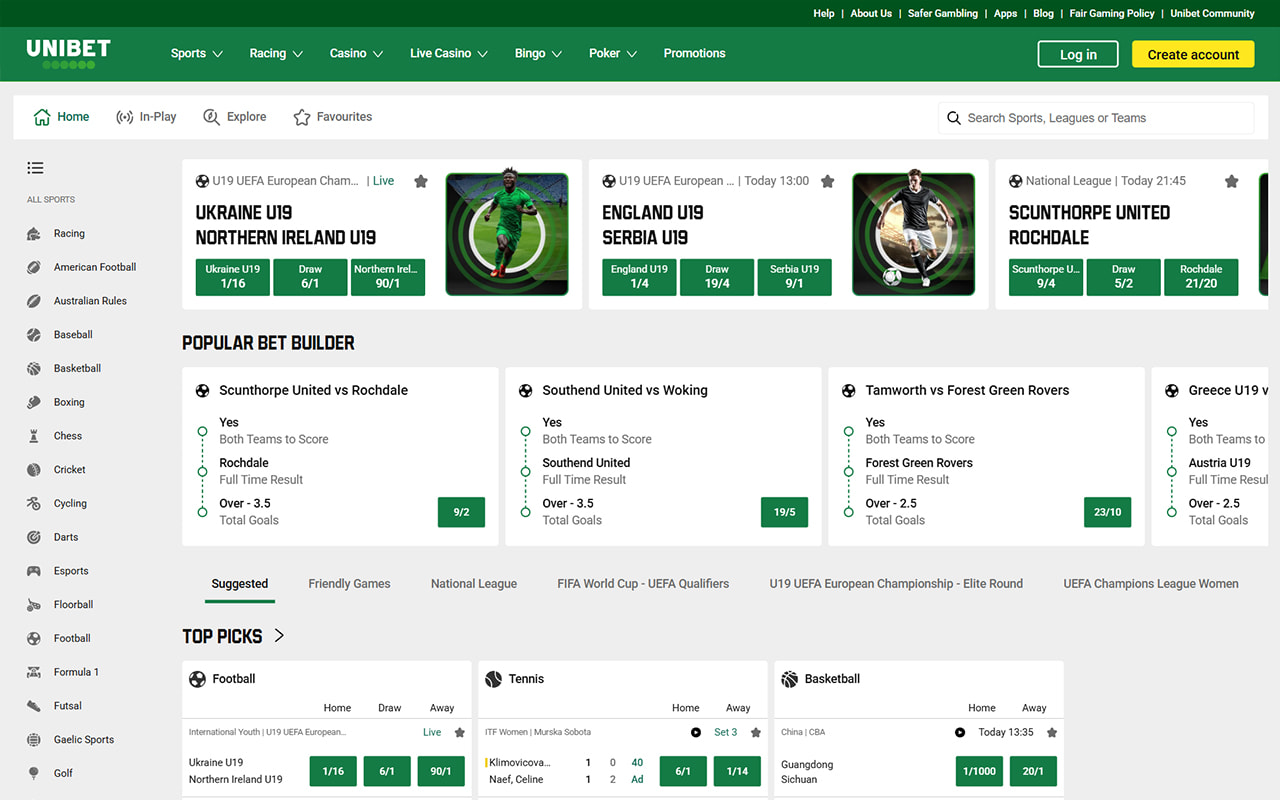This screenshot has height=800, width=1280.
Task: Click the Log in button
Action: [x=1078, y=54]
